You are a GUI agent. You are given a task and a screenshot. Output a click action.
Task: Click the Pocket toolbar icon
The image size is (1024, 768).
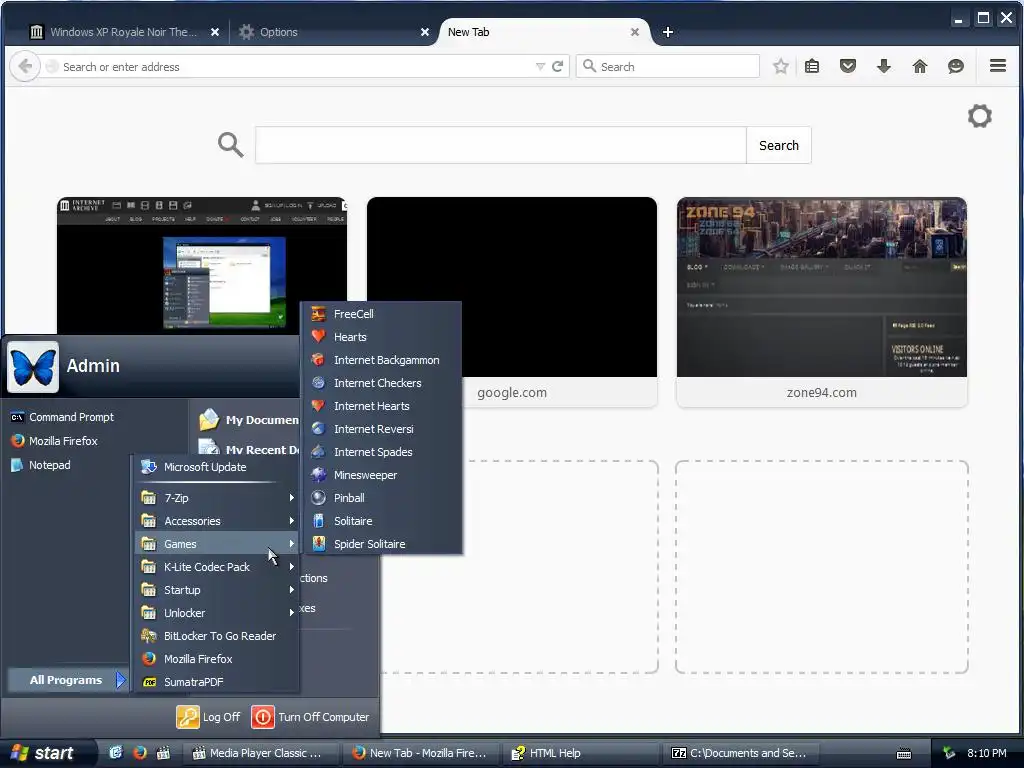[x=848, y=66]
